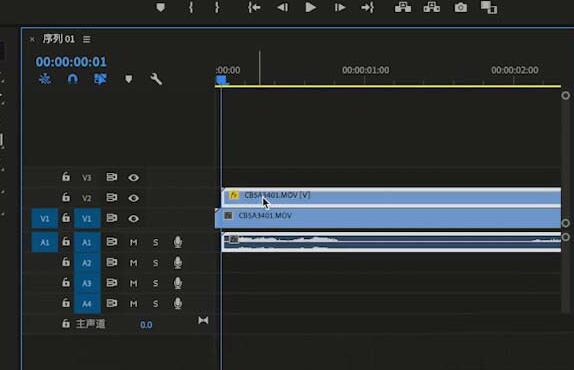This screenshot has height=370, width=574.
Task: Toggle lock on track V3
Action: click(66, 177)
